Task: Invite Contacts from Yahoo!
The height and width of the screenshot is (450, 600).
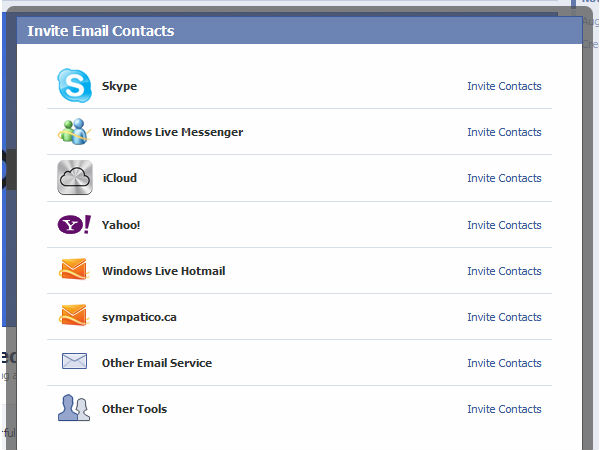Action: pos(504,225)
